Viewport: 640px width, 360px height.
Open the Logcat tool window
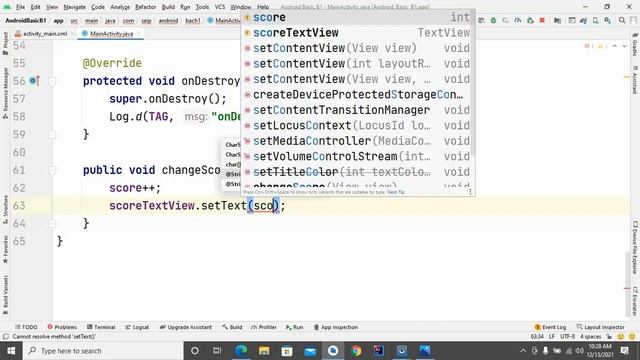coord(137,327)
